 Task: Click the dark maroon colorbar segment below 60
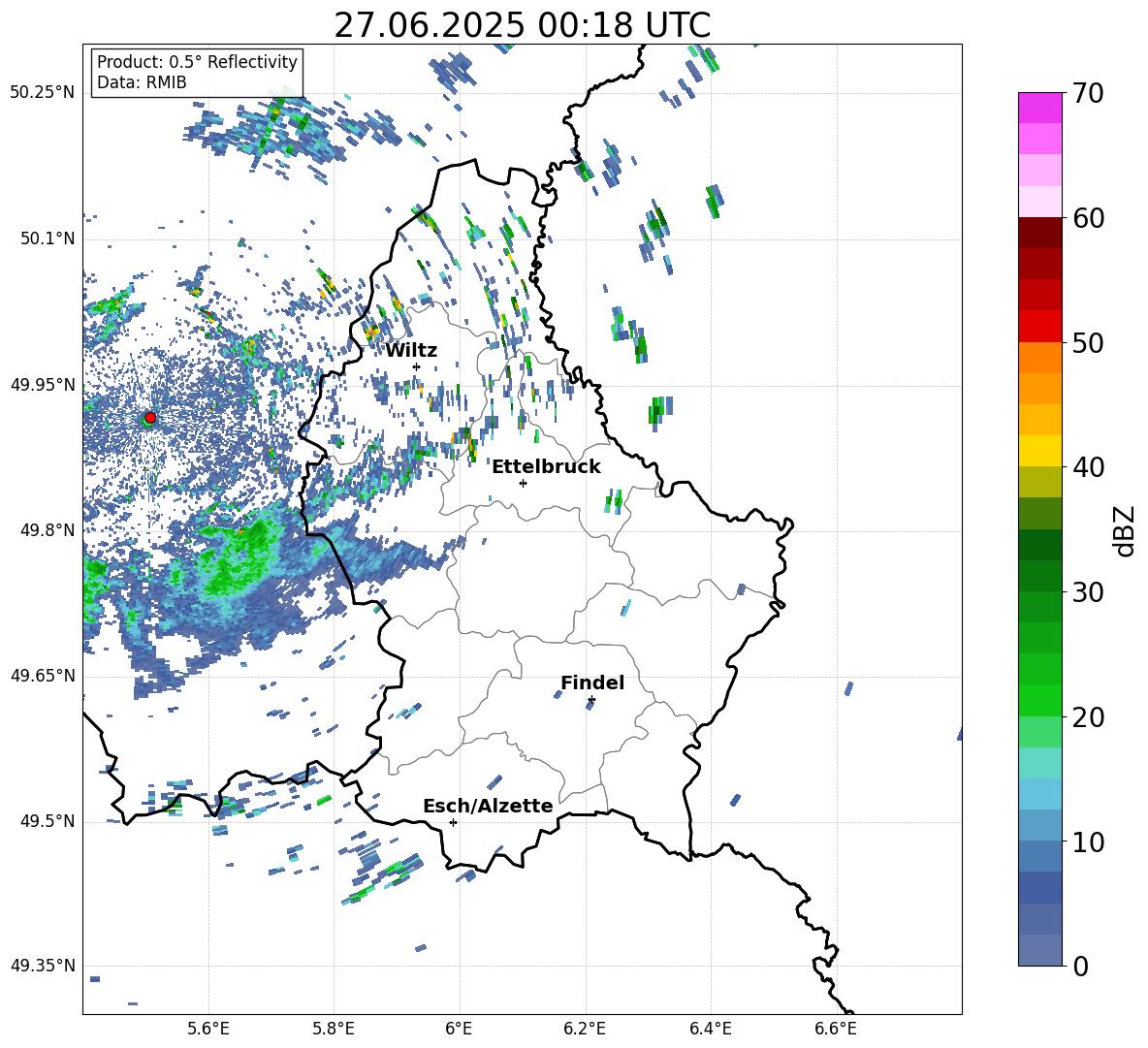coord(1039,233)
